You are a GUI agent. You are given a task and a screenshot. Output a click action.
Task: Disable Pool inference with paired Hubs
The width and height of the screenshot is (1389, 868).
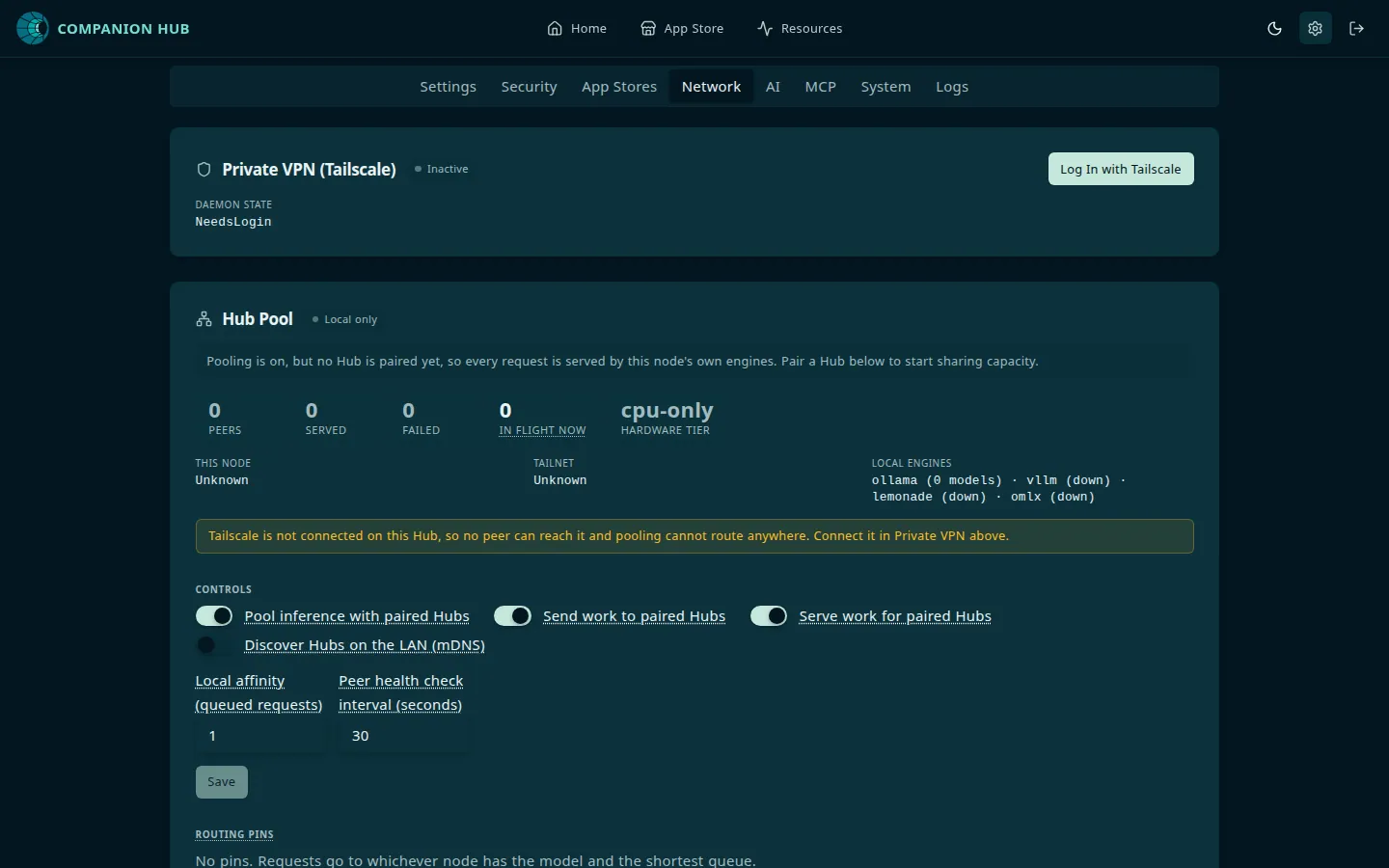pos(214,616)
